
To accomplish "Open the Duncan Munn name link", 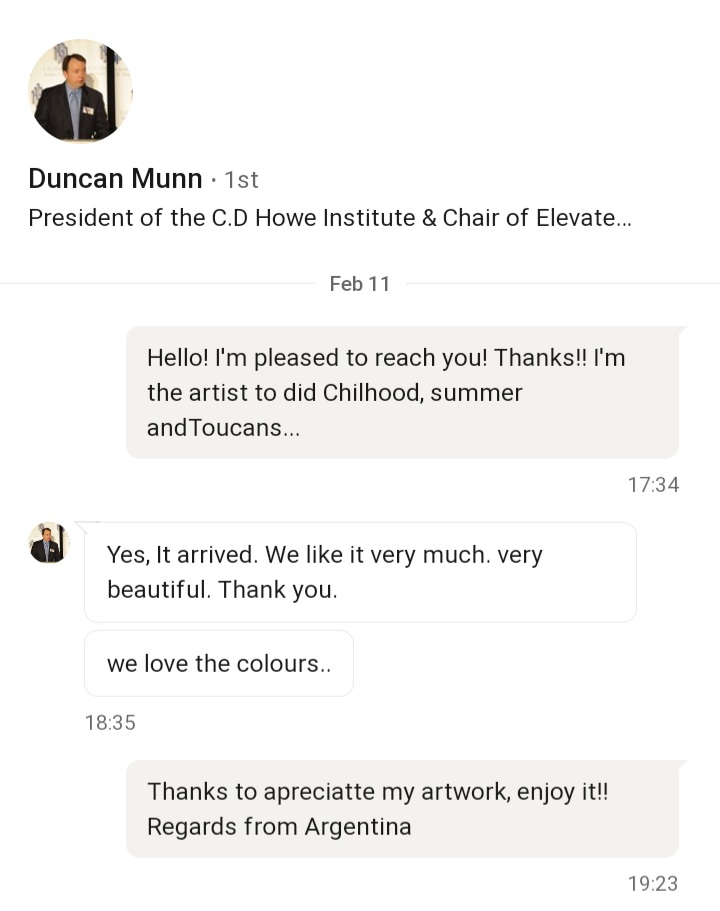I will (x=115, y=179).
